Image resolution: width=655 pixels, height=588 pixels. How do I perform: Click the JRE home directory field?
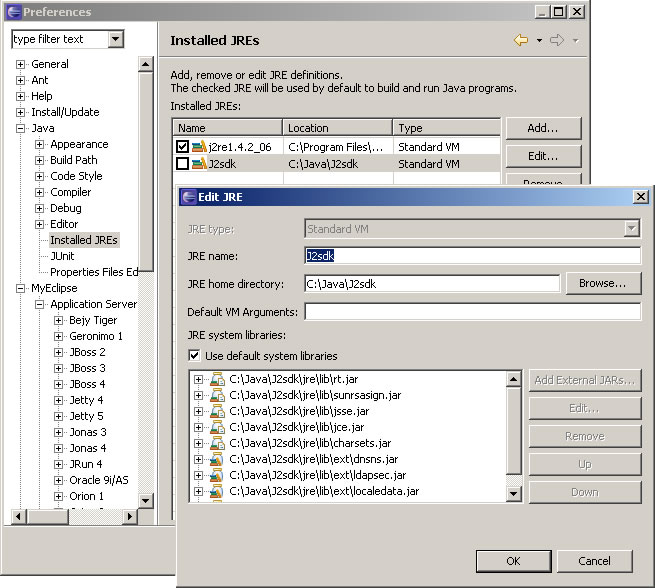pos(432,284)
